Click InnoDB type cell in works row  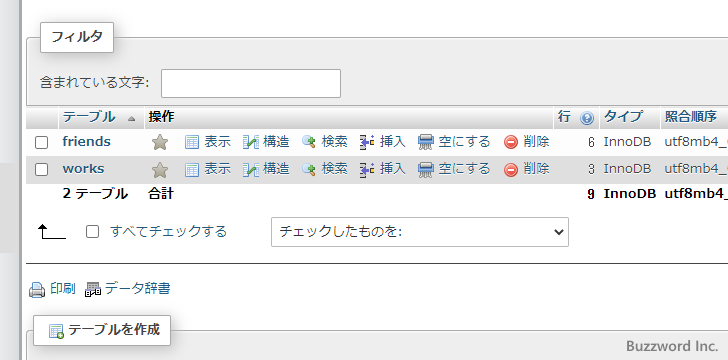click(627, 170)
